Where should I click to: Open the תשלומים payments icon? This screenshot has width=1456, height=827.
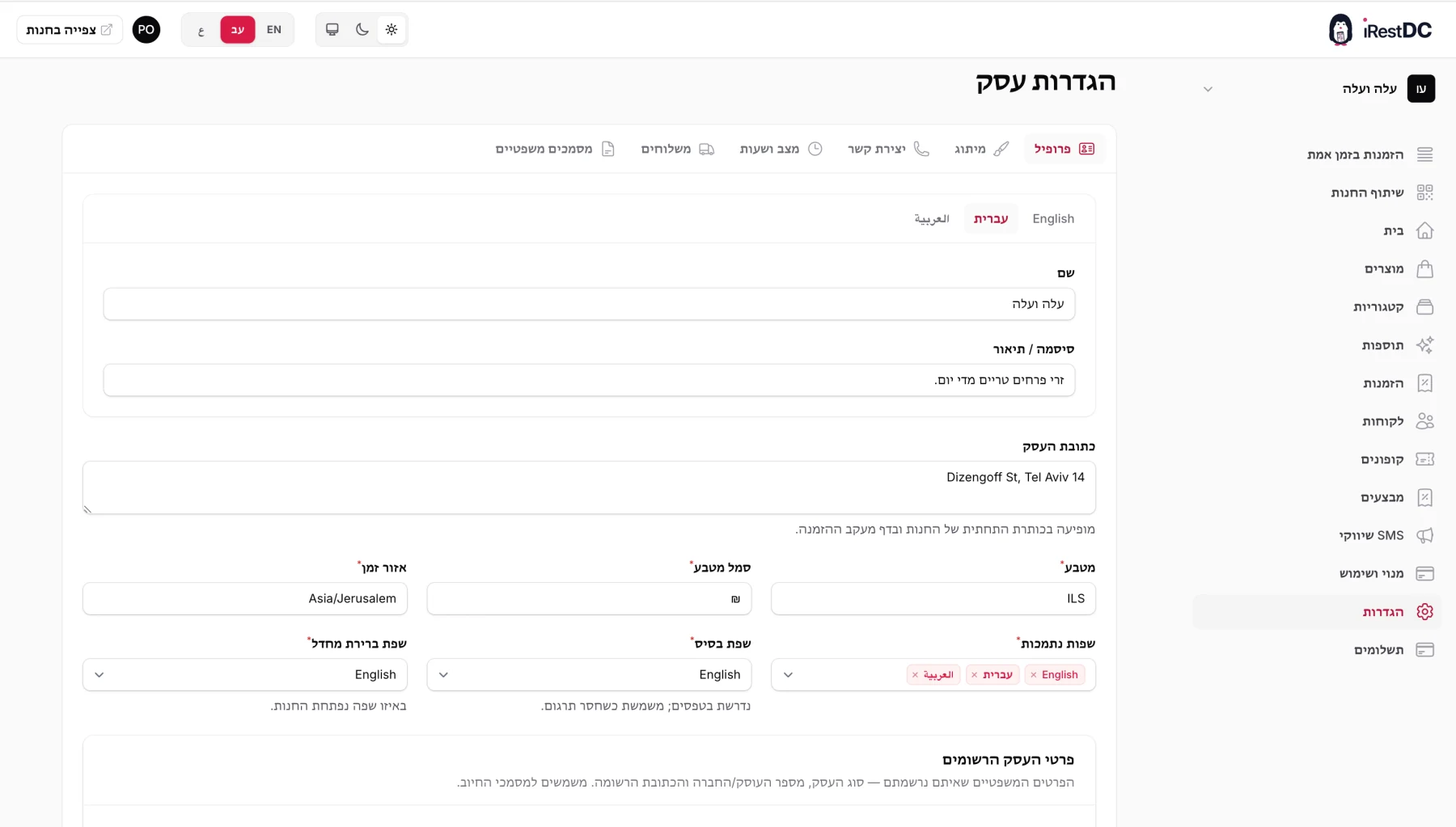(1424, 650)
